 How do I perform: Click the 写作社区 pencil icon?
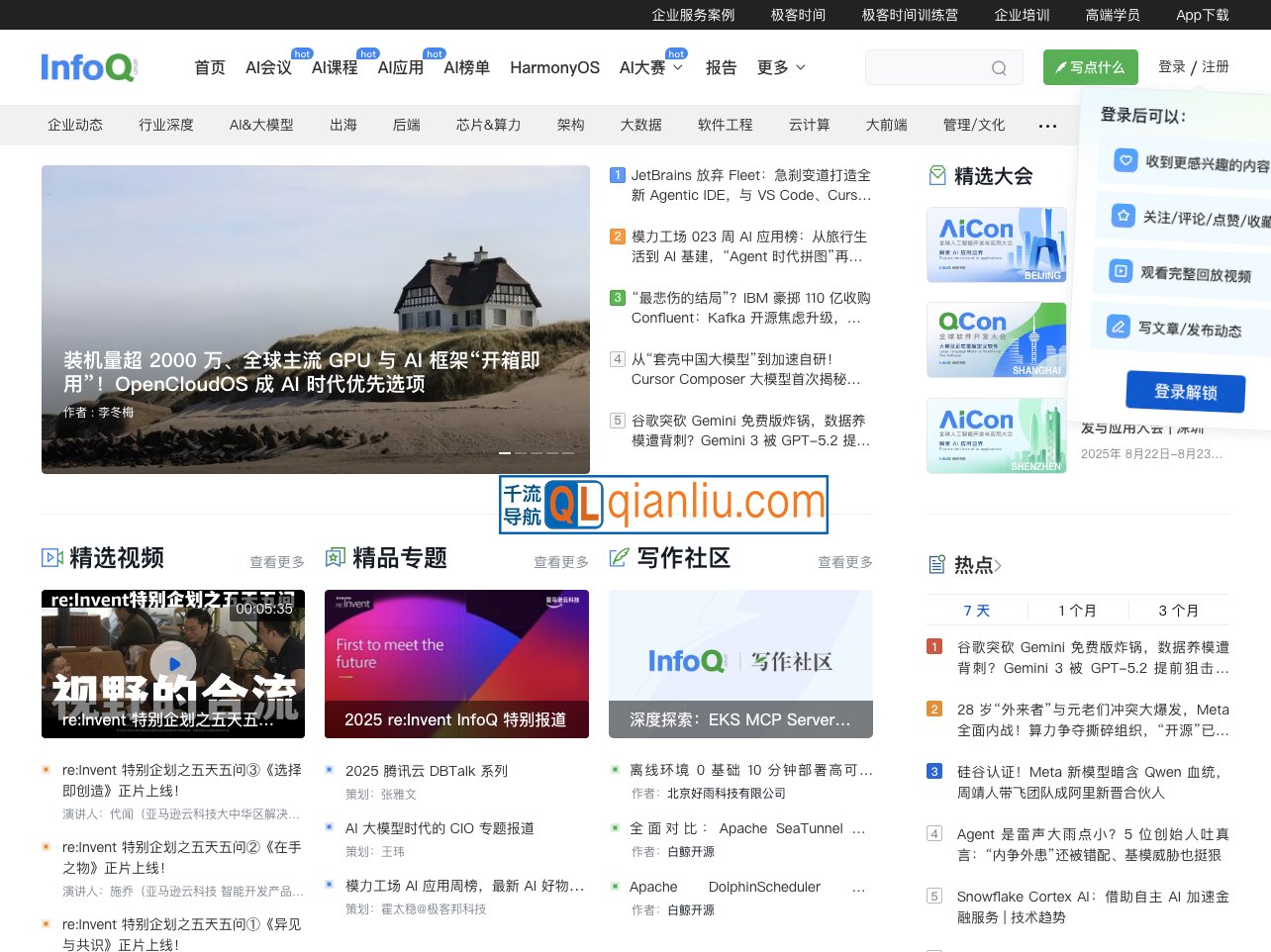[619, 558]
